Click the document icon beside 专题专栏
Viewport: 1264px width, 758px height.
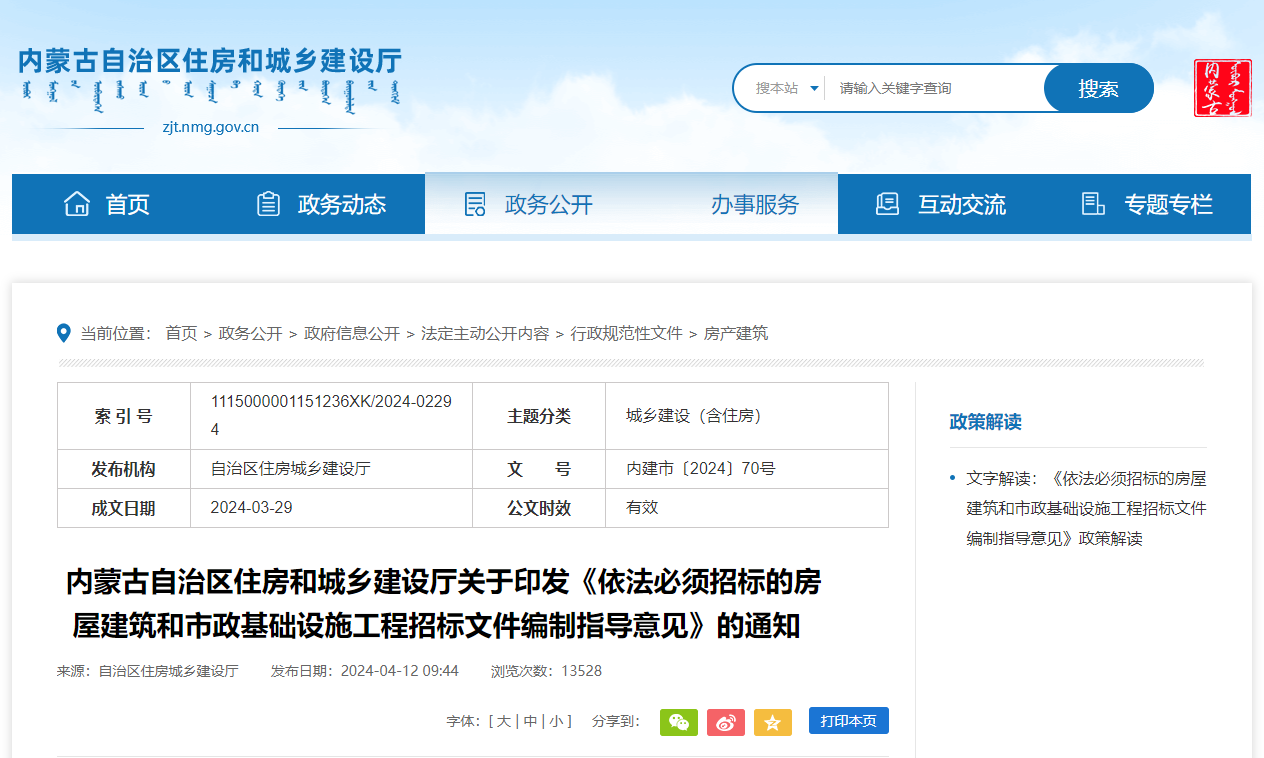click(x=1093, y=204)
